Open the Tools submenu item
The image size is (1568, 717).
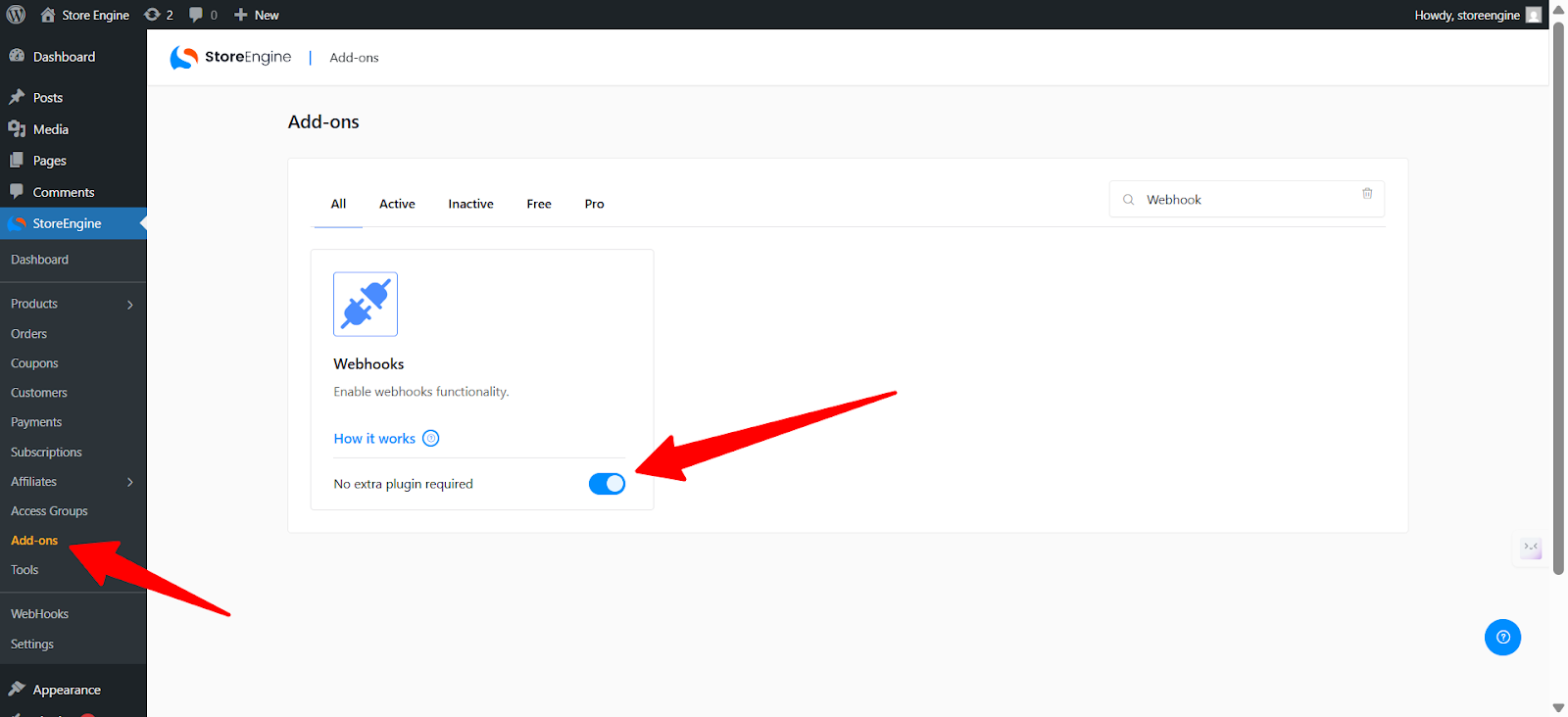point(24,570)
